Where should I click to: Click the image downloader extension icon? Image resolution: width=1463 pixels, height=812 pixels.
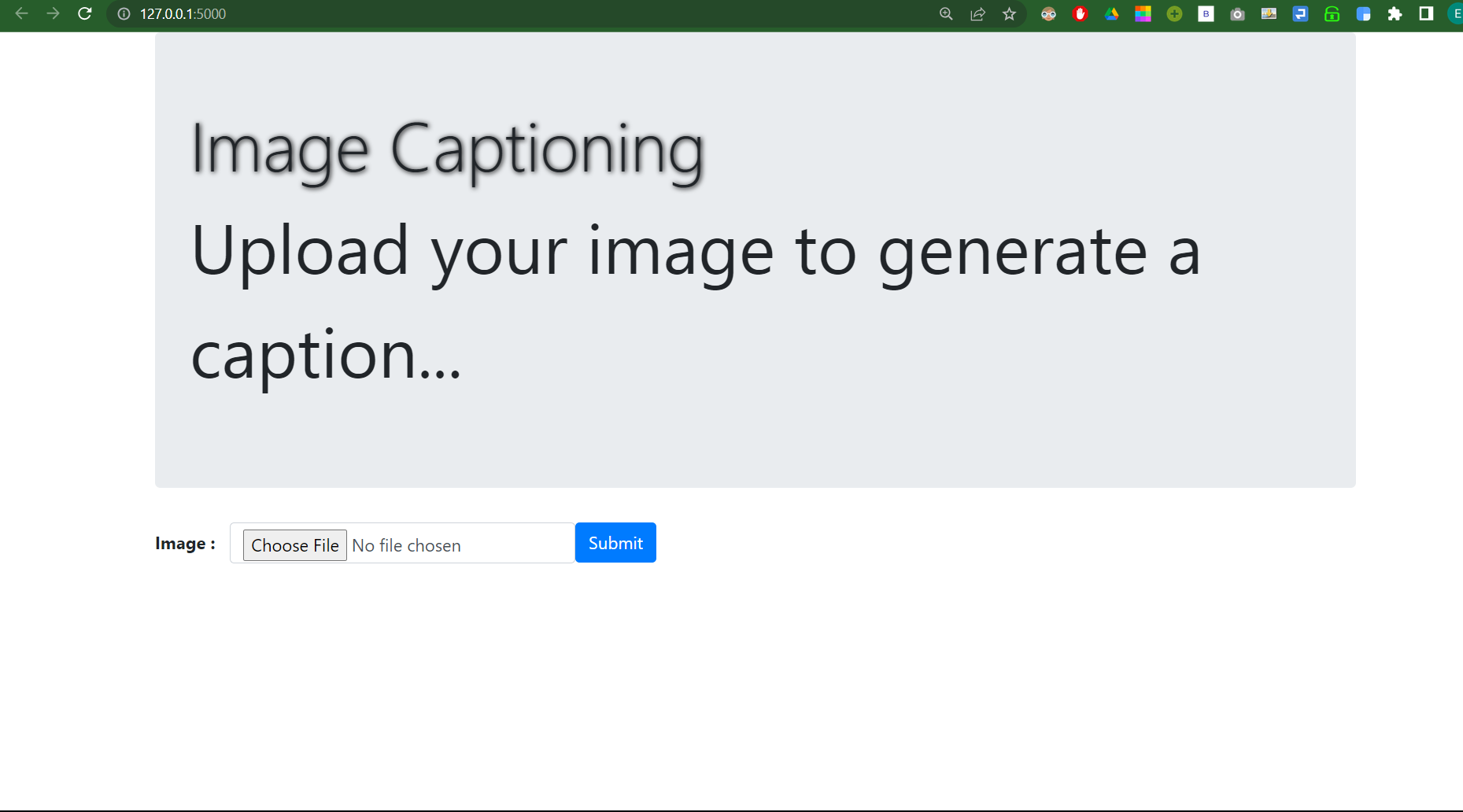pos(1269,13)
